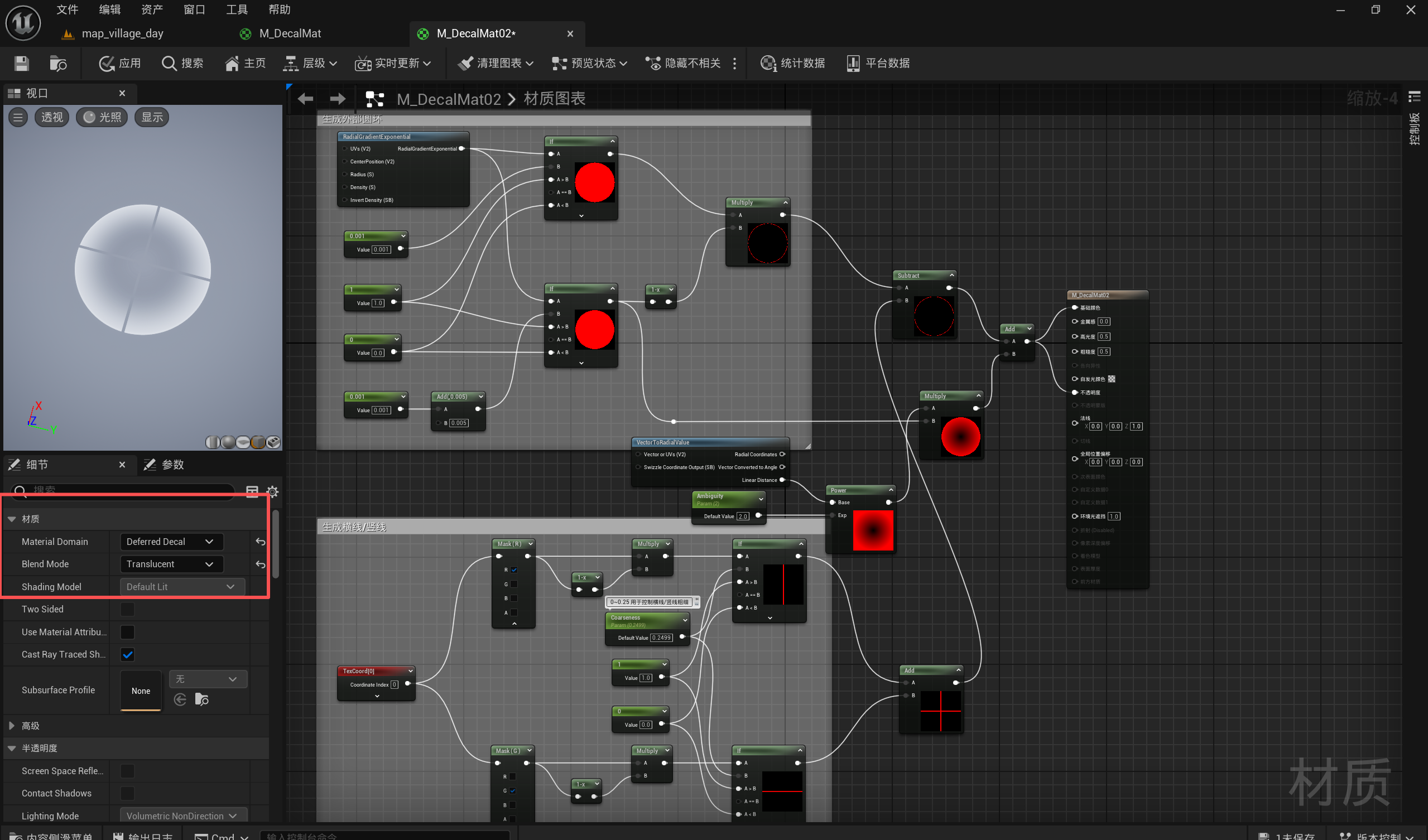Uncheck Cast Ray Traced Shadows checkbox
The height and width of the screenshot is (840, 1428).
(127, 655)
